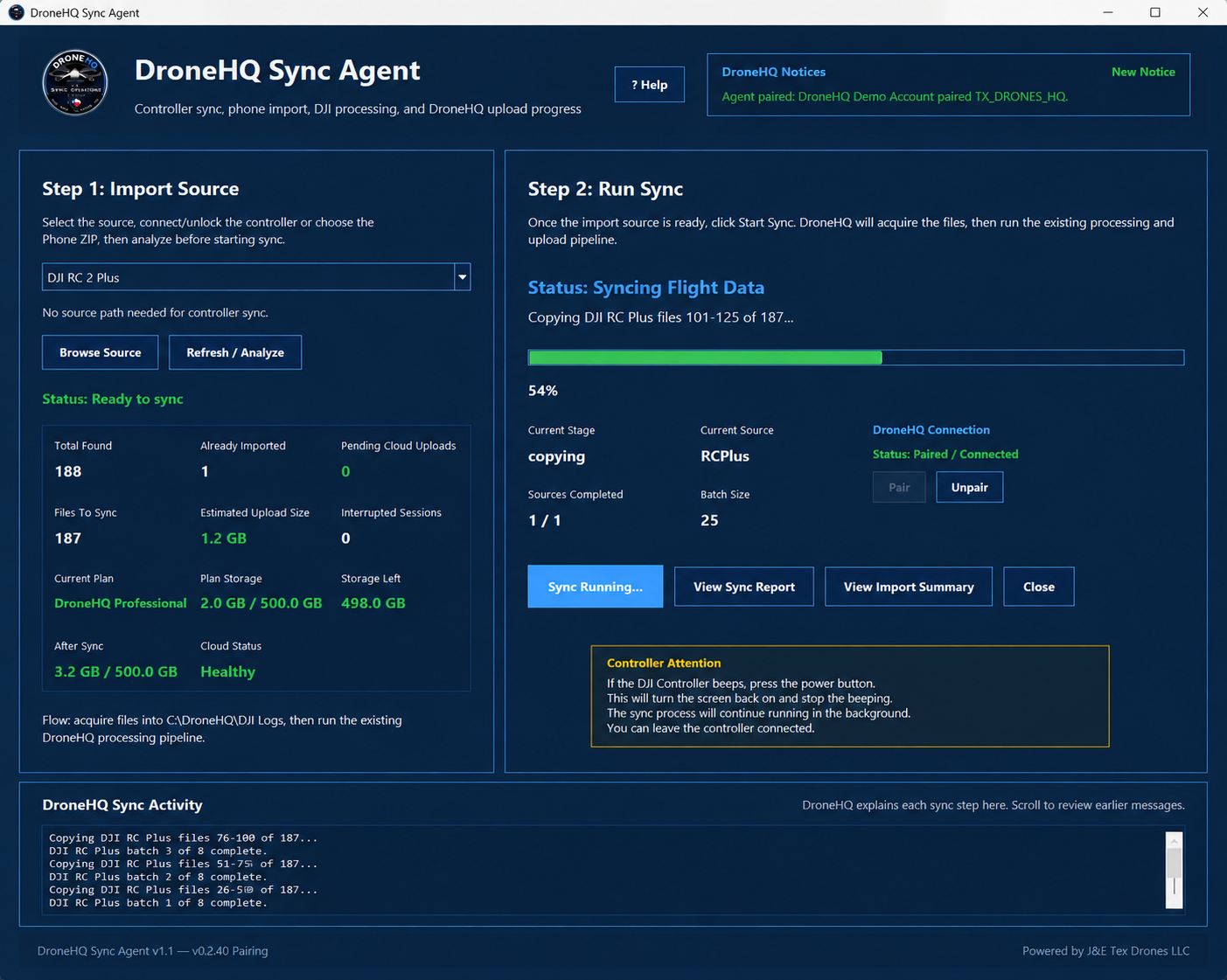
Task: Open the Help button
Action: (649, 85)
